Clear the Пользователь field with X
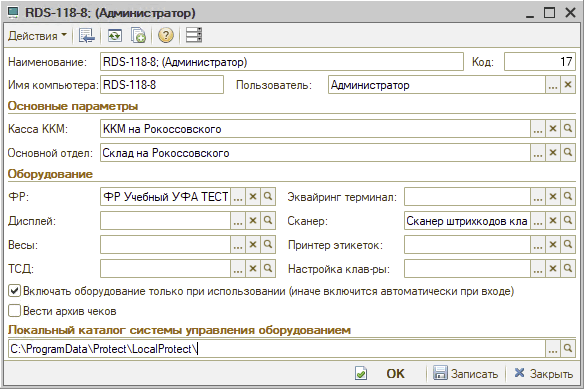The height and width of the screenshot is (389, 584). (568, 85)
